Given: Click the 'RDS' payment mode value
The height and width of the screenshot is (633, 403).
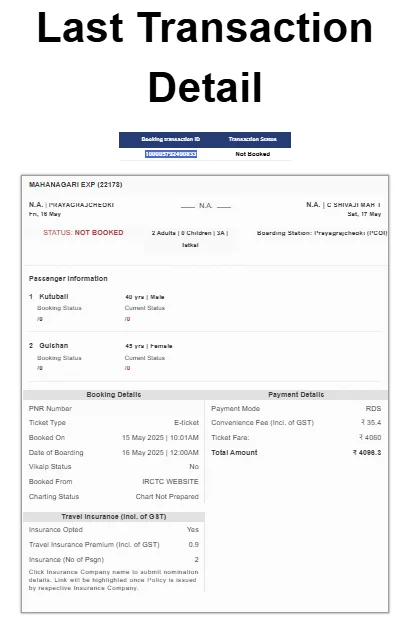Looking at the screenshot, I should pos(374,409).
